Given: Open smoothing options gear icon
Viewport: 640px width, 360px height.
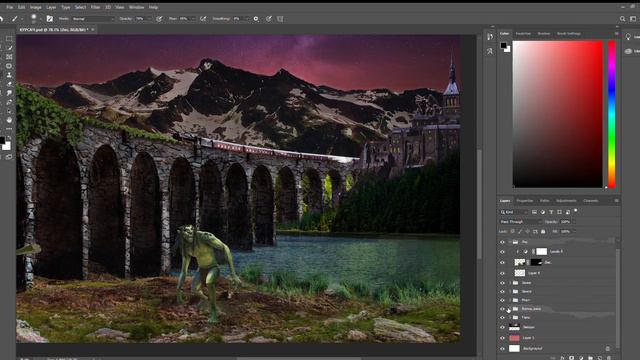Looking at the screenshot, I should (256, 19).
